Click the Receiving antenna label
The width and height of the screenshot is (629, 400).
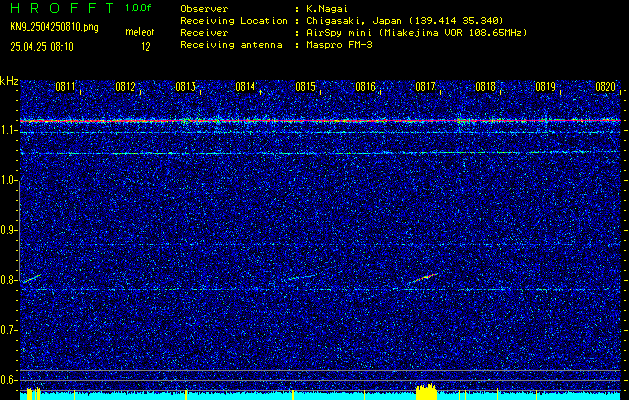click(231, 45)
